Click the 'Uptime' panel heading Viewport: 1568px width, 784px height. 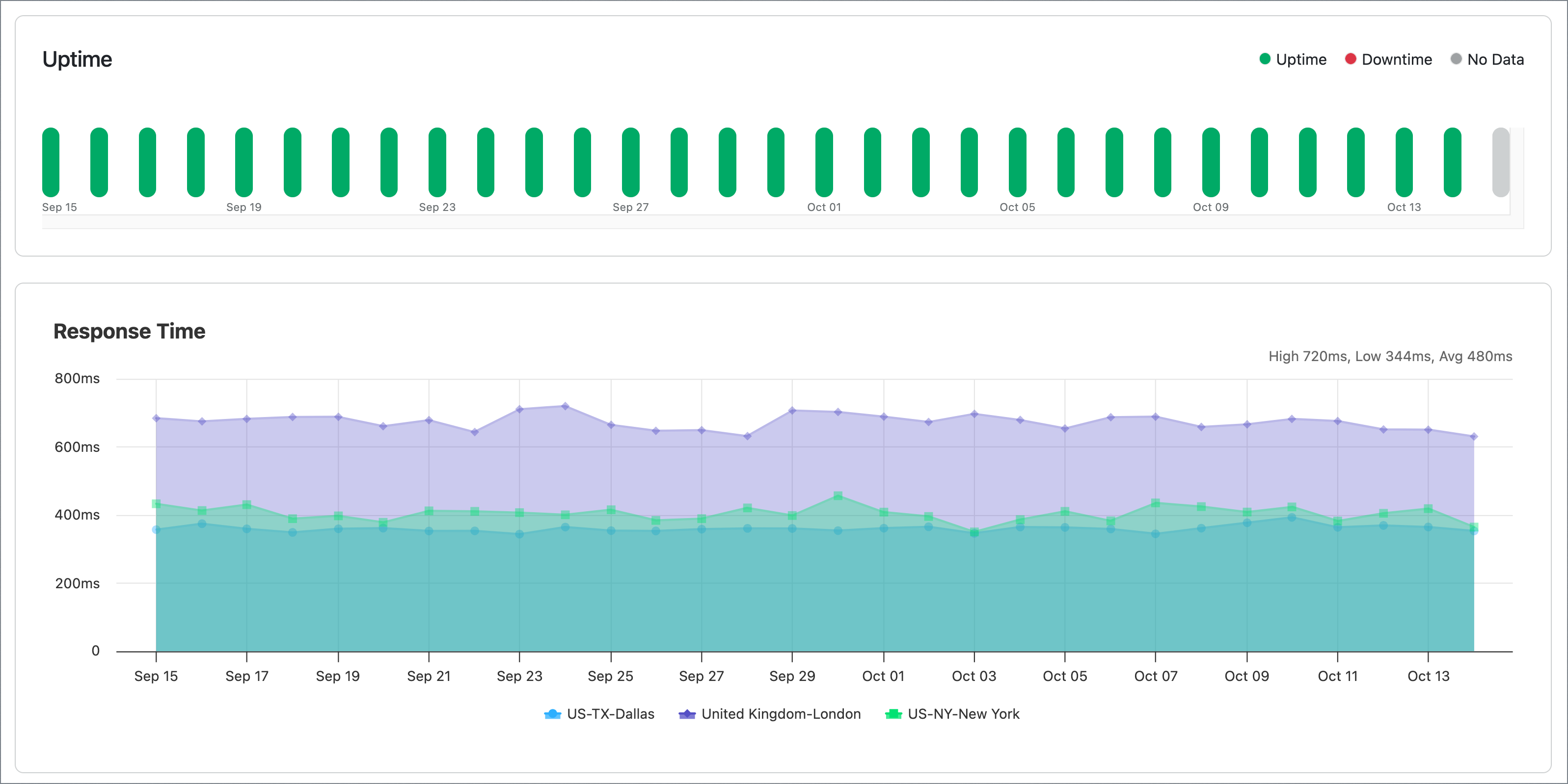(x=77, y=59)
